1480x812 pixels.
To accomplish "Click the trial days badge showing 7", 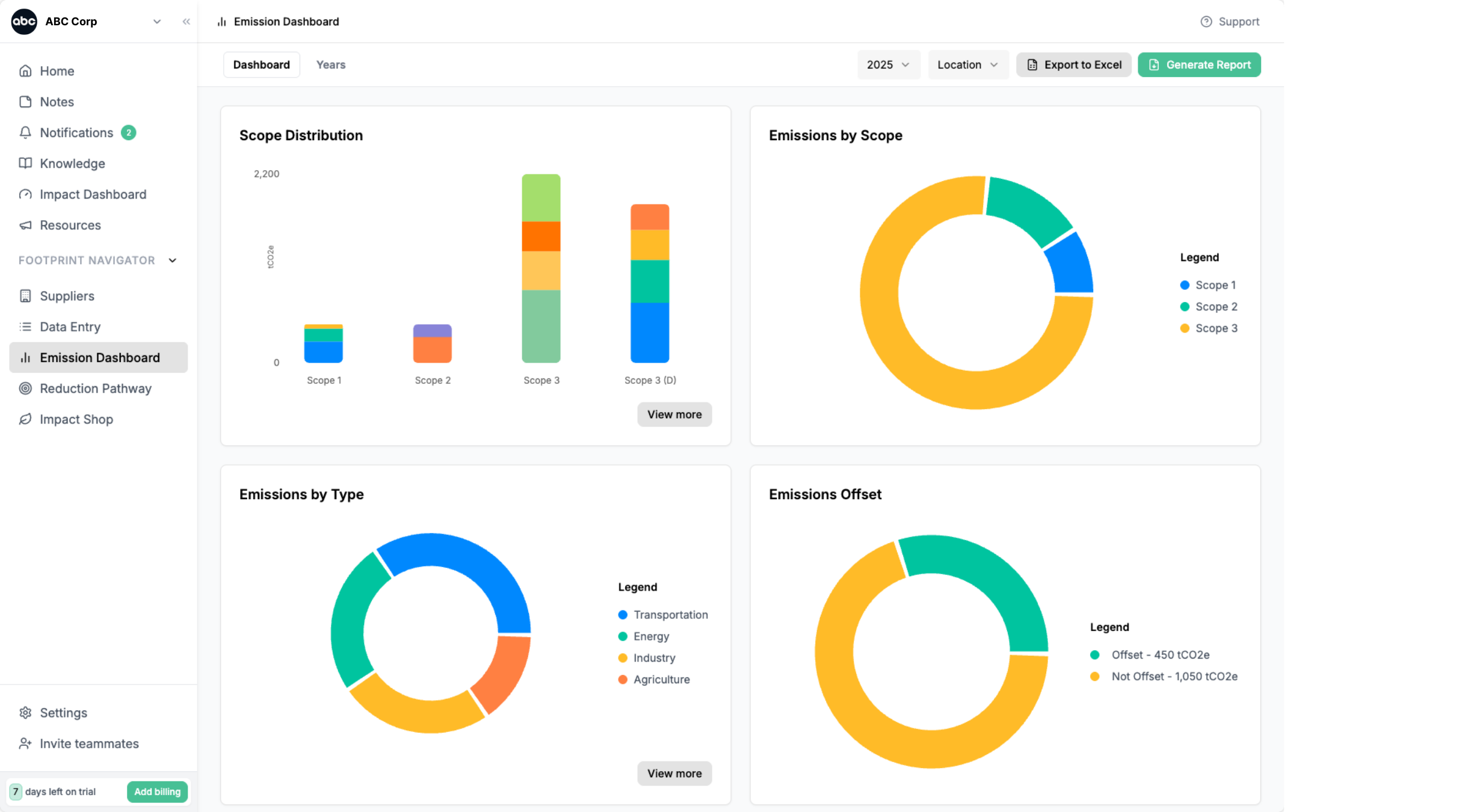I will click(16, 792).
